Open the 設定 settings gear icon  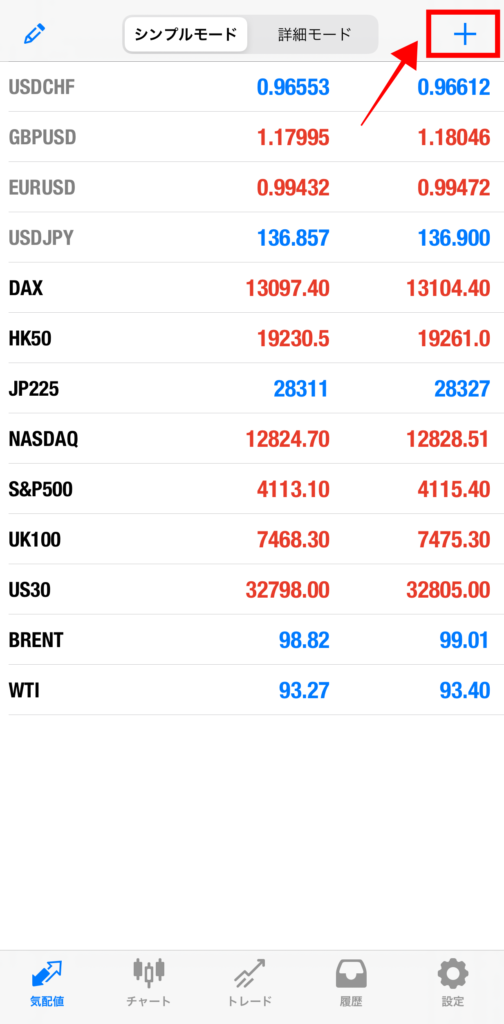(452, 973)
